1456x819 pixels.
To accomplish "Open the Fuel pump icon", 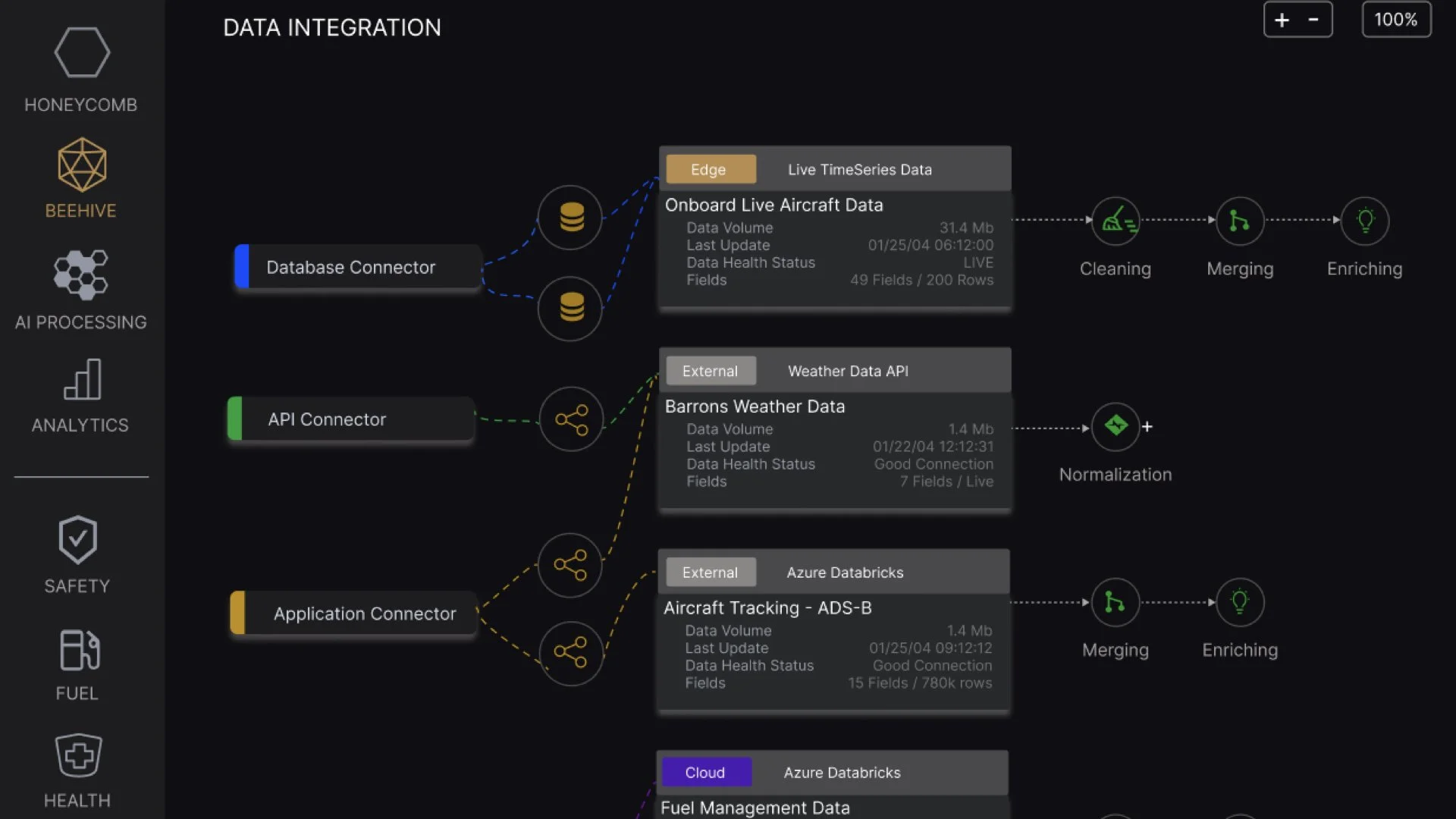I will click(x=79, y=650).
